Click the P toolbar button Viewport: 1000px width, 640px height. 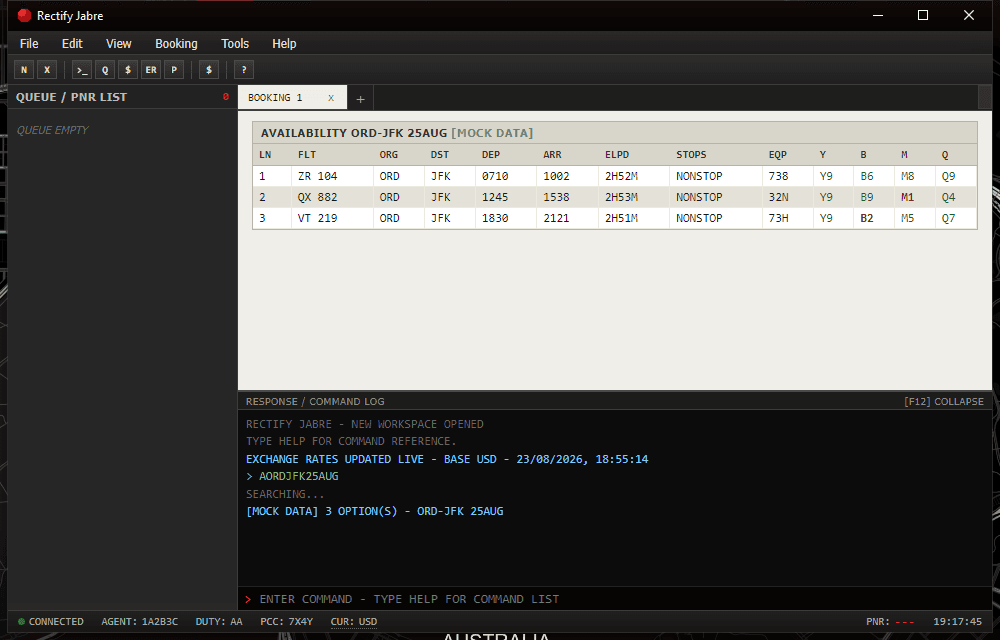click(173, 70)
